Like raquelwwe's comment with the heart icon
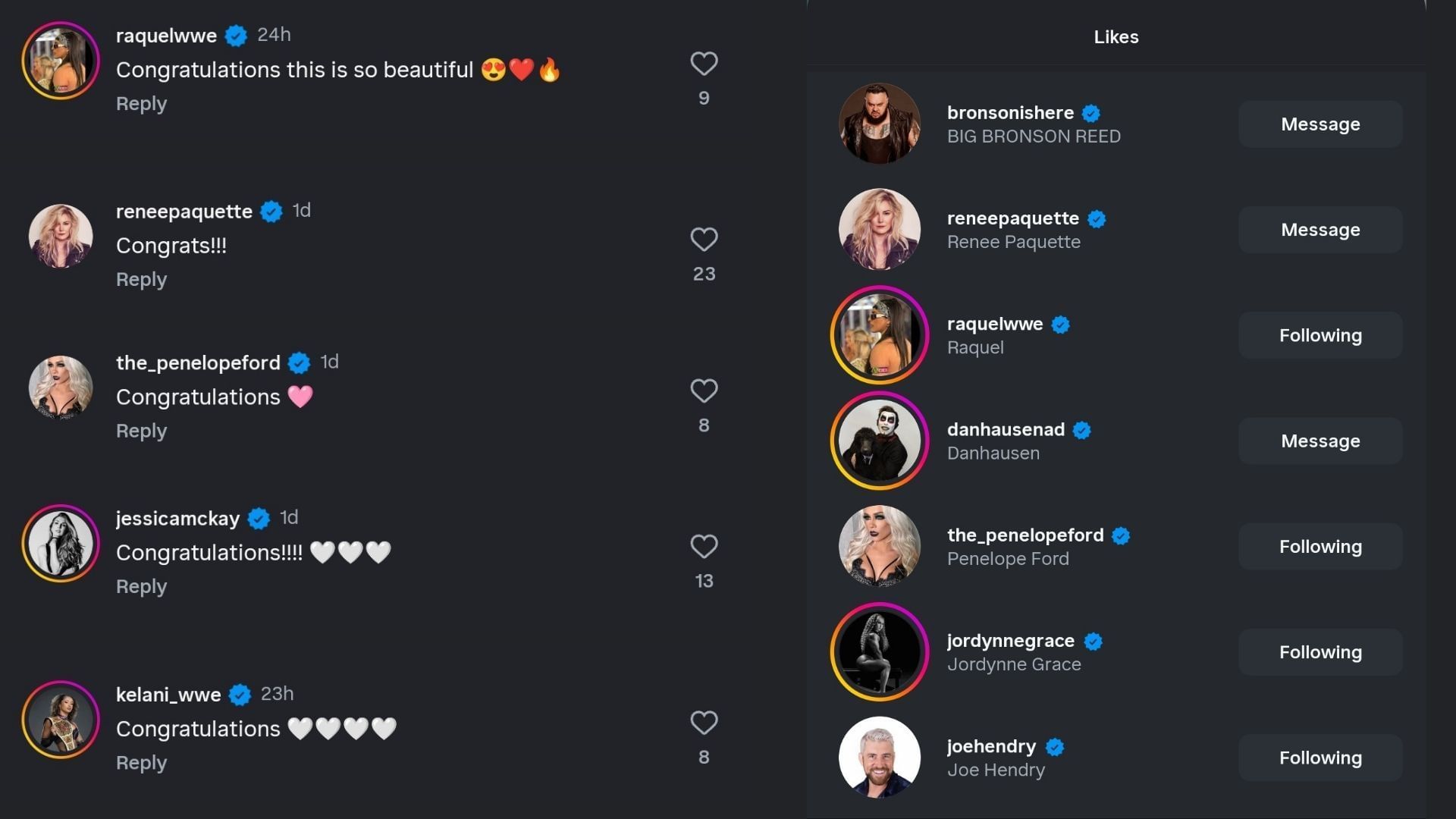This screenshot has width=1456, height=819. (x=704, y=64)
